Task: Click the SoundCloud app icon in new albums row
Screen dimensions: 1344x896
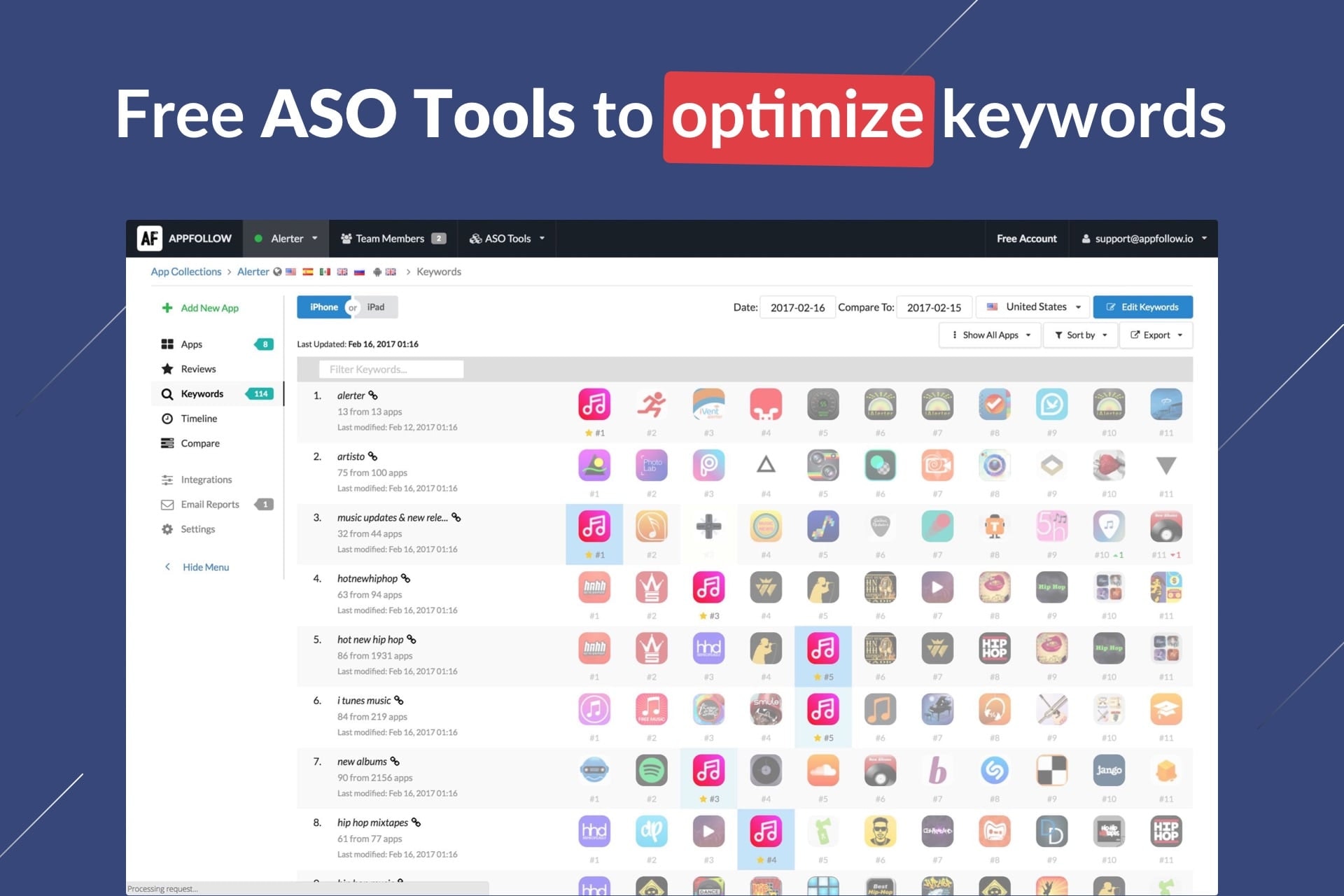Action: [822, 771]
